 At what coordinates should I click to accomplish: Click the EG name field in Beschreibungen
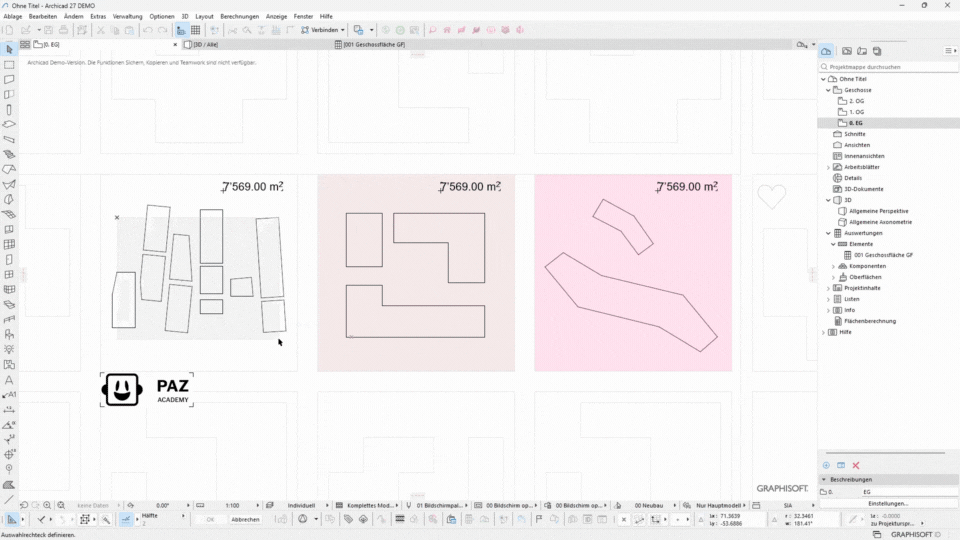click(909, 492)
